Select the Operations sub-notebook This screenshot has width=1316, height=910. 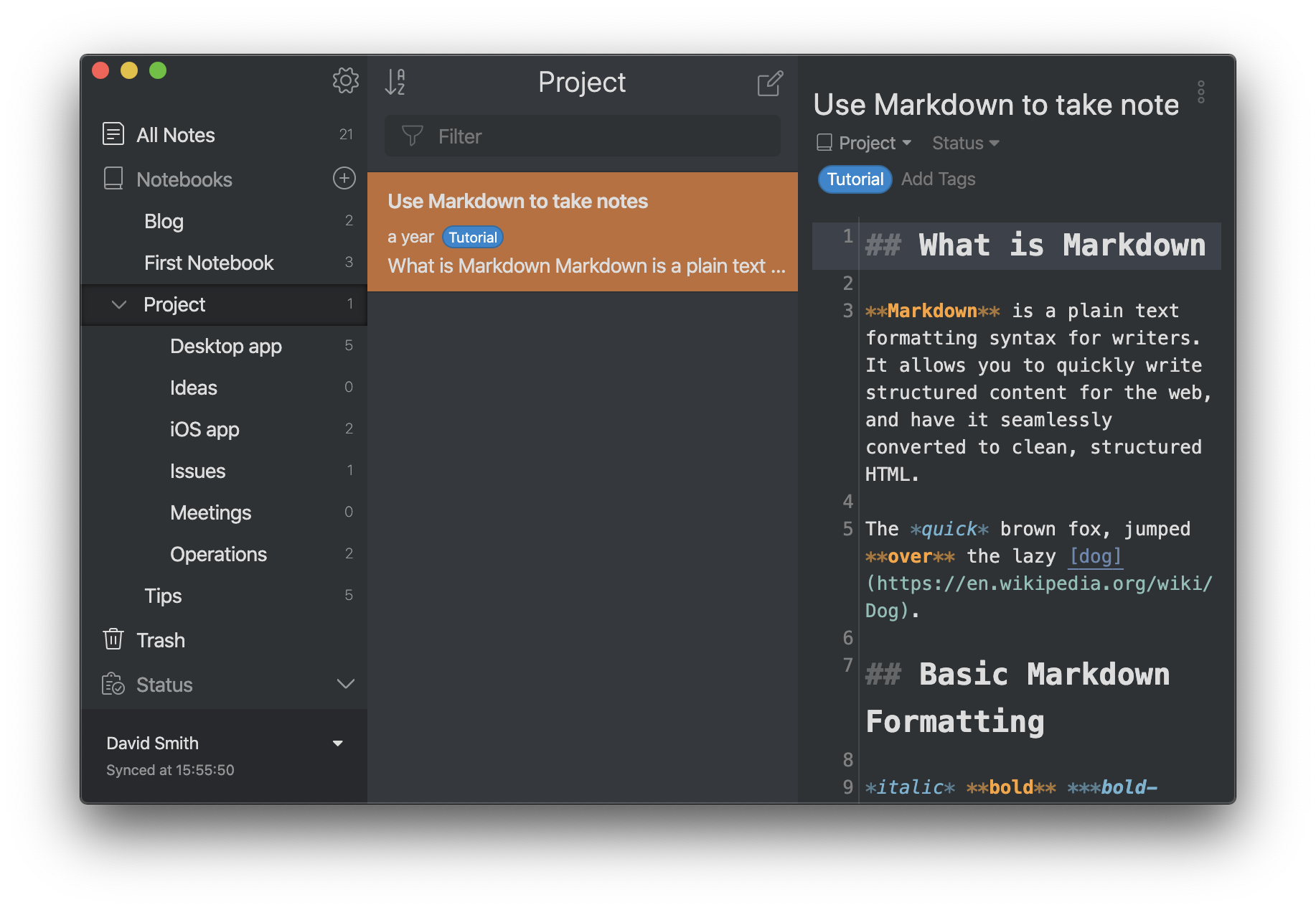click(218, 554)
